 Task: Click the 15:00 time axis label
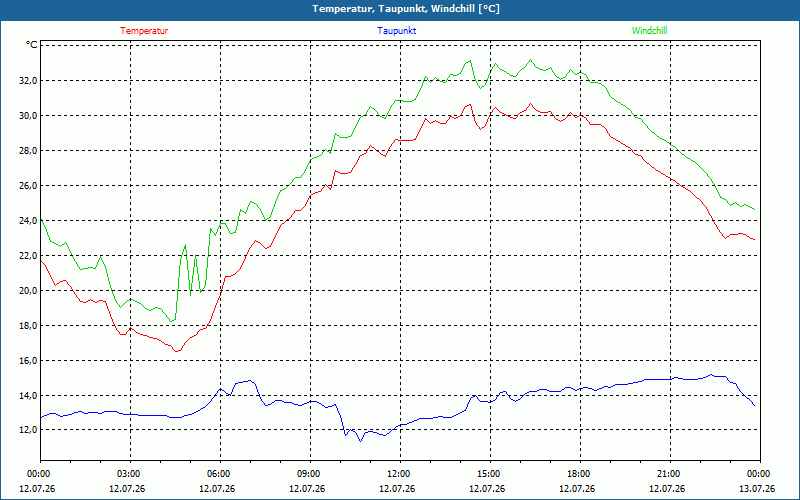click(x=489, y=474)
